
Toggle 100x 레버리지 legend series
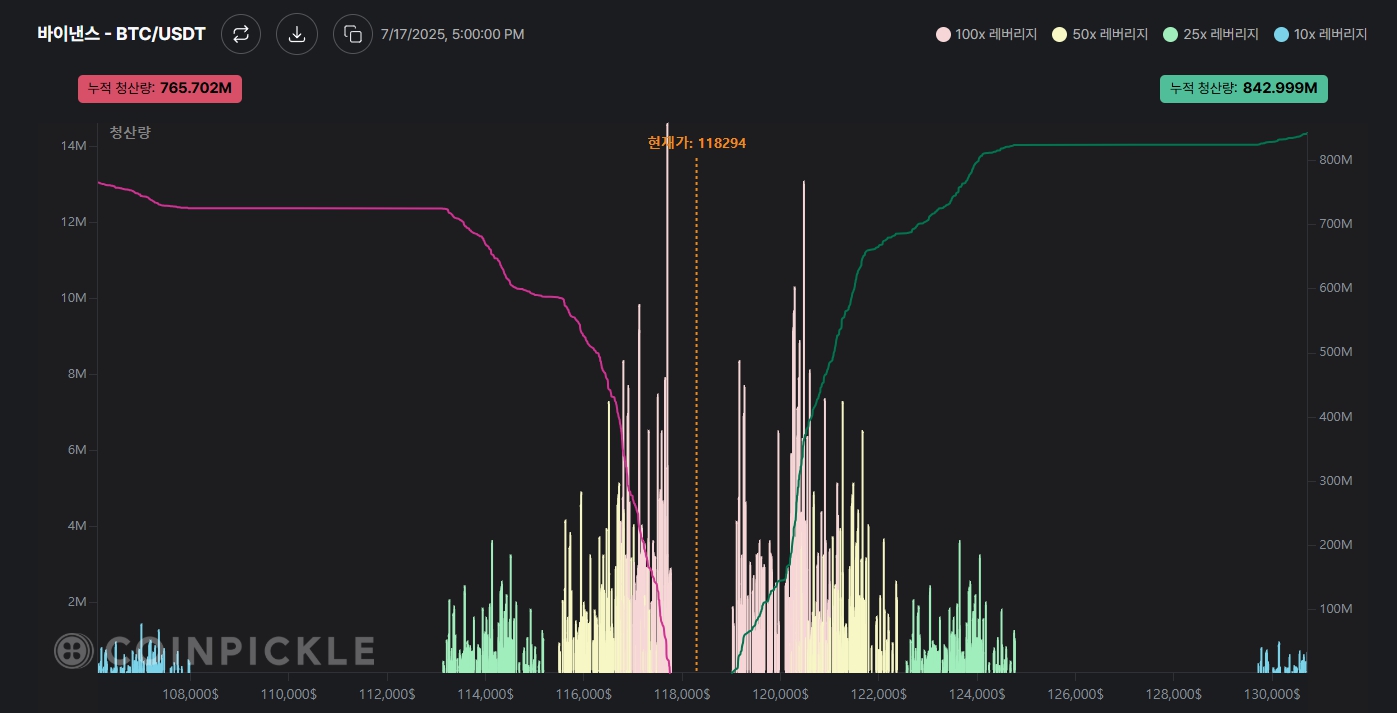(986, 34)
